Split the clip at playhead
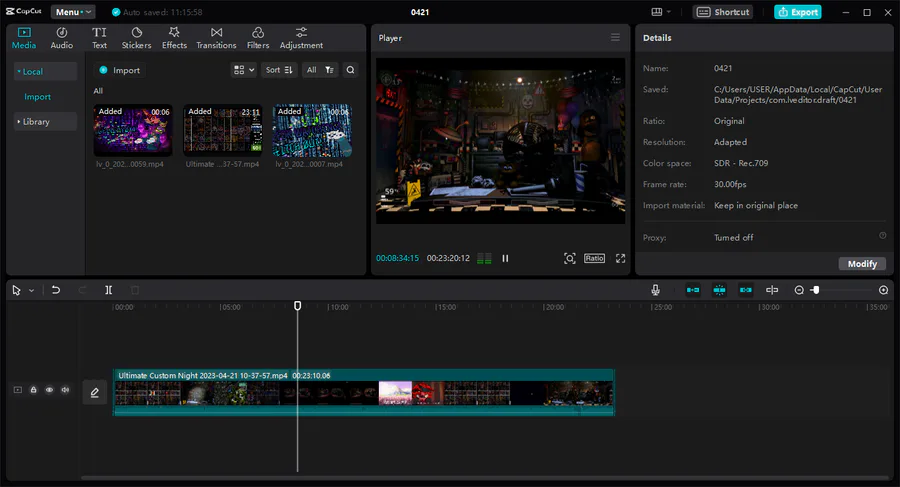Image resolution: width=900 pixels, height=487 pixels. click(x=108, y=290)
